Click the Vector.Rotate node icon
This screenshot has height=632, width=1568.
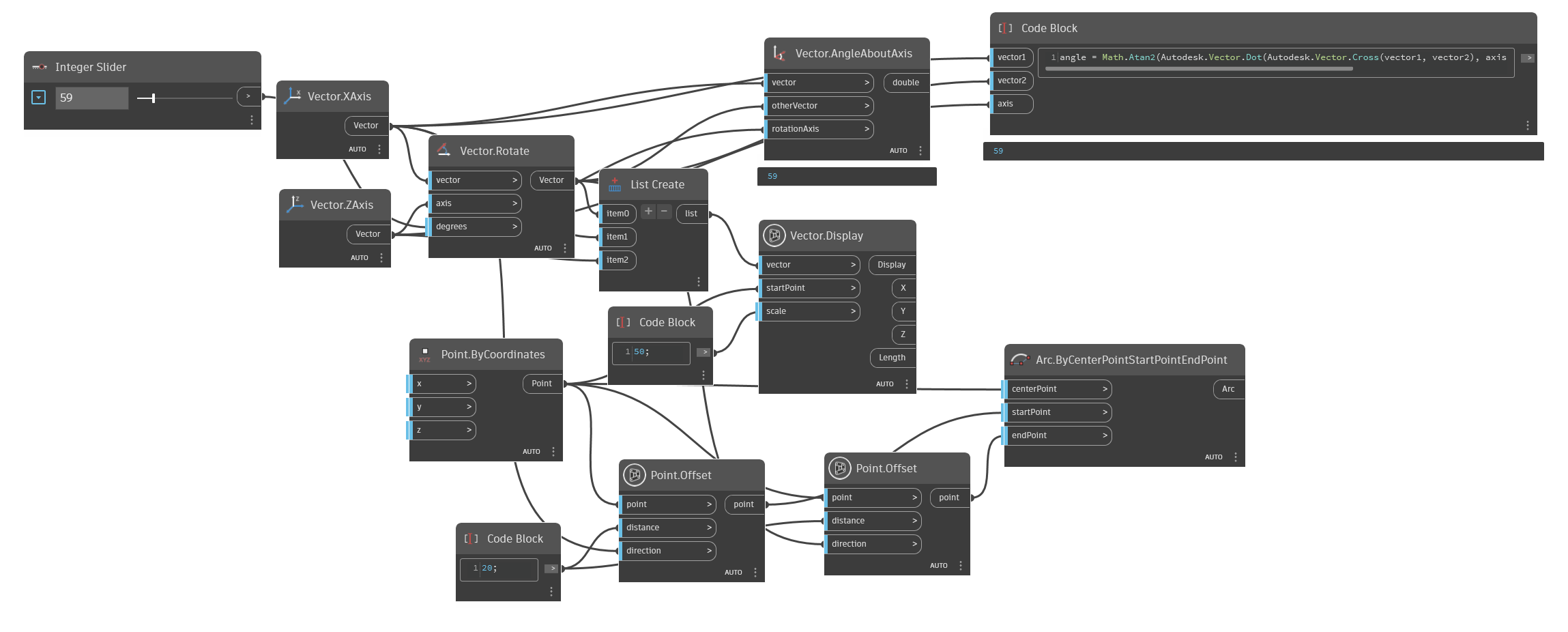click(x=444, y=150)
